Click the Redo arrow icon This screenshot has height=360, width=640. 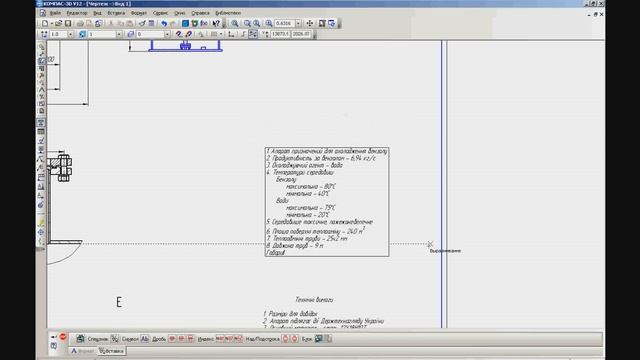point(173,24)
